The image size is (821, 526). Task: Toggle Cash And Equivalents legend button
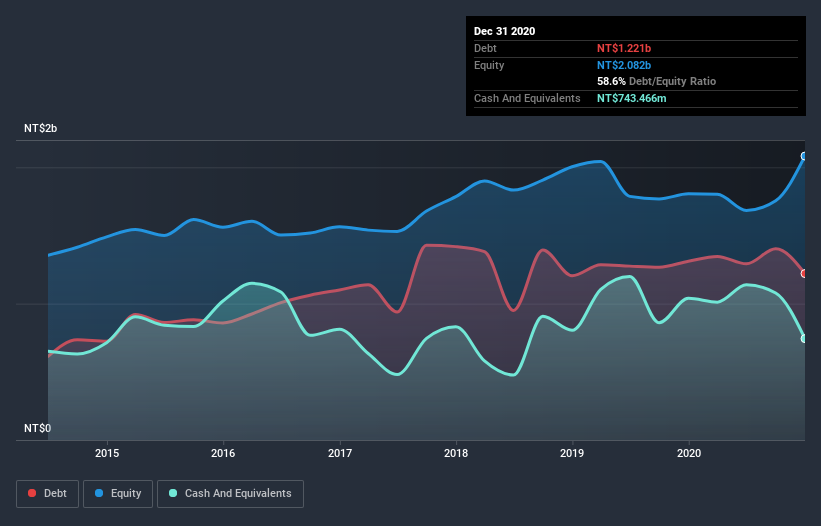click(230, 494)
